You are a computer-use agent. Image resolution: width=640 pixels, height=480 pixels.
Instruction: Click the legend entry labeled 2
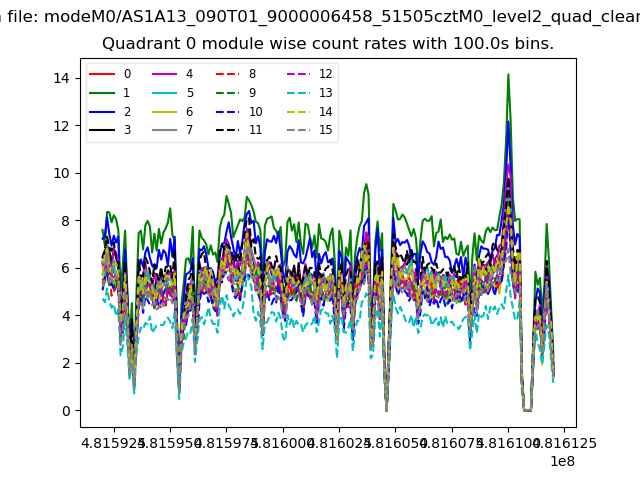click(110, 111)
